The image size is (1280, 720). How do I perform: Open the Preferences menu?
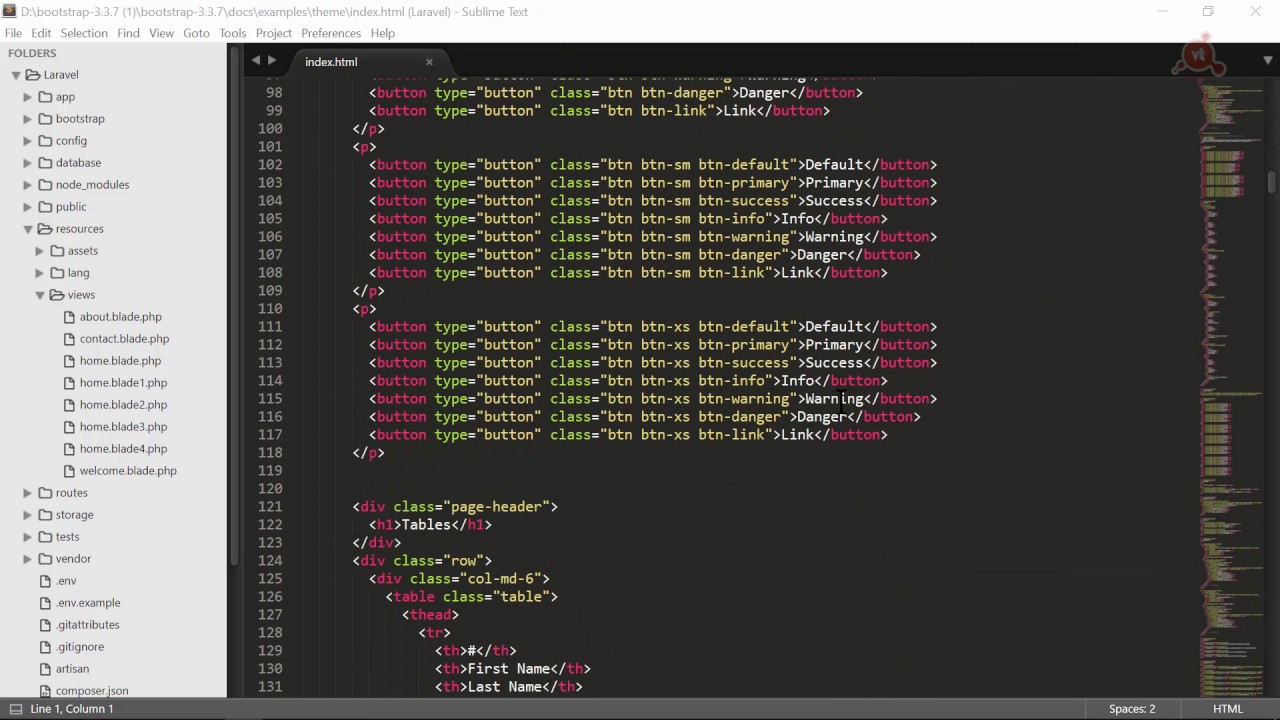[x=331, y=33]
